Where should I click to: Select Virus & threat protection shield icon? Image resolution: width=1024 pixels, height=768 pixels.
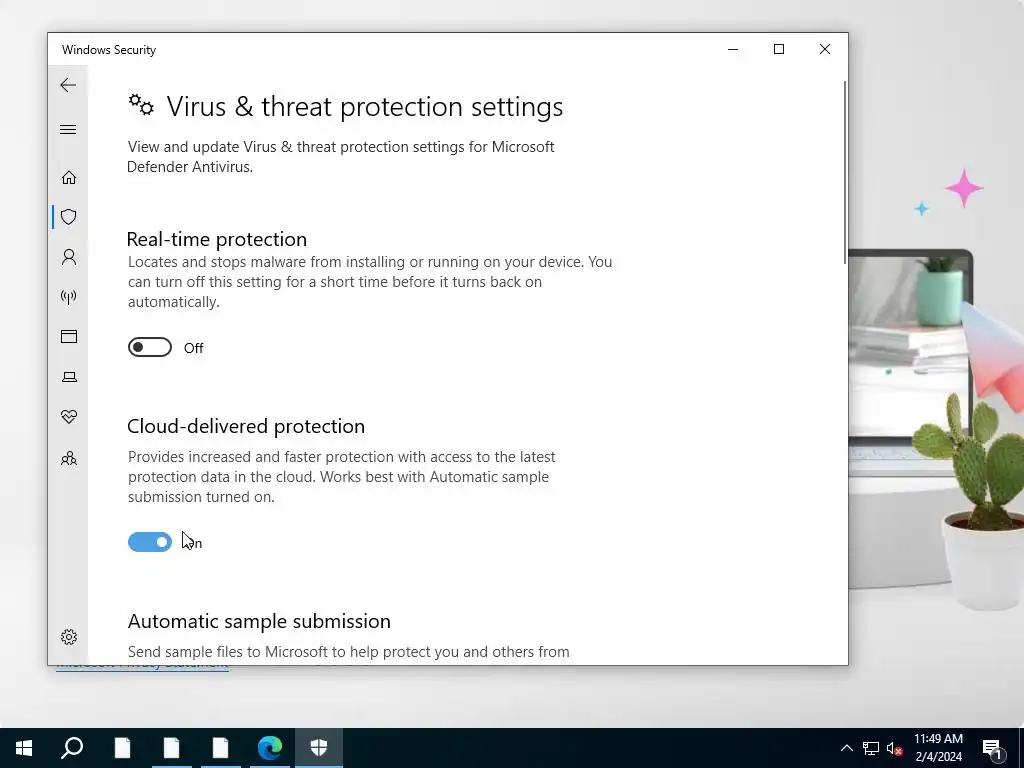pyautogui.click(x=69, y=217)
